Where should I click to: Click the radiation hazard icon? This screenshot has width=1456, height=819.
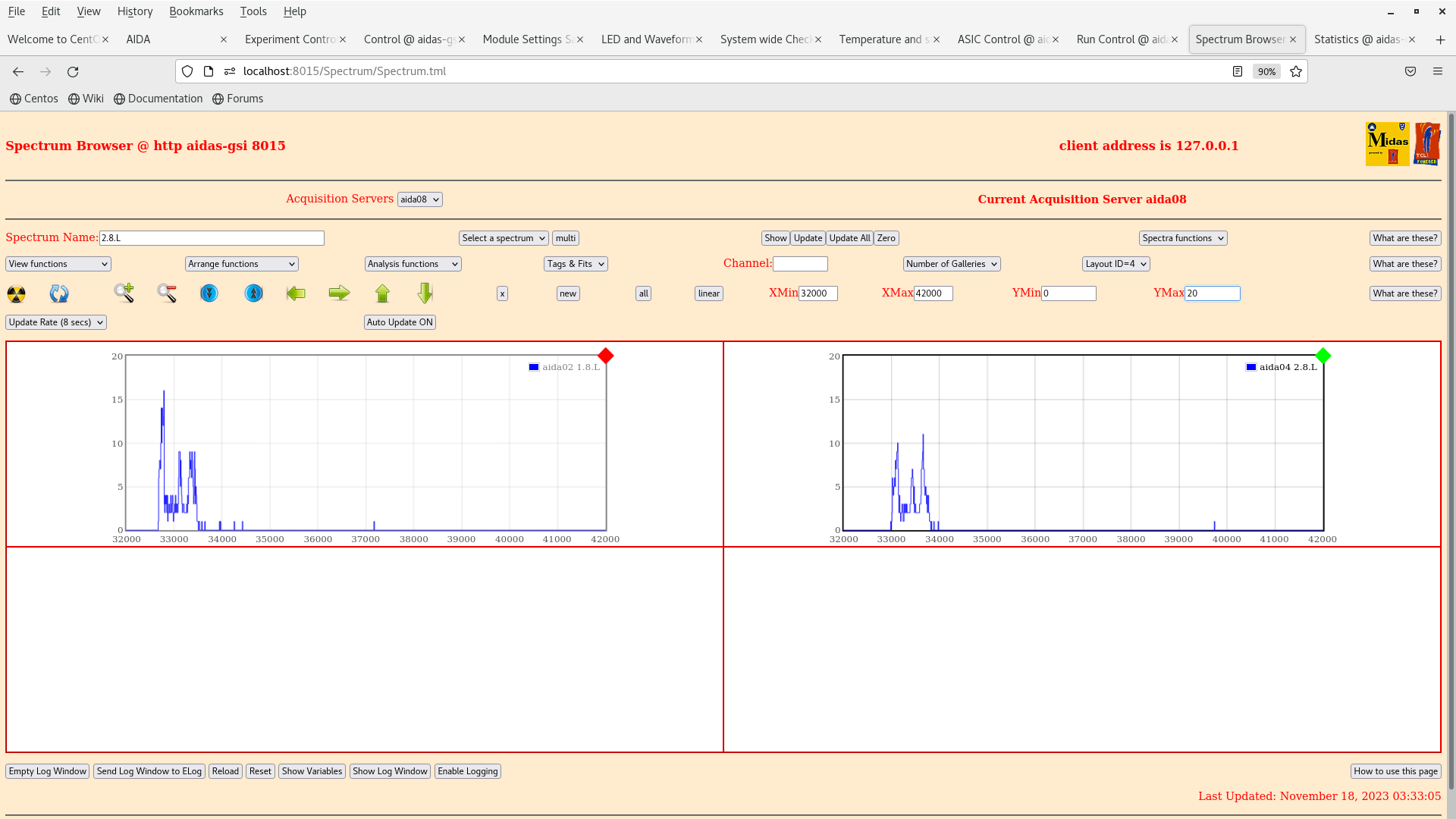pos(16,293)
